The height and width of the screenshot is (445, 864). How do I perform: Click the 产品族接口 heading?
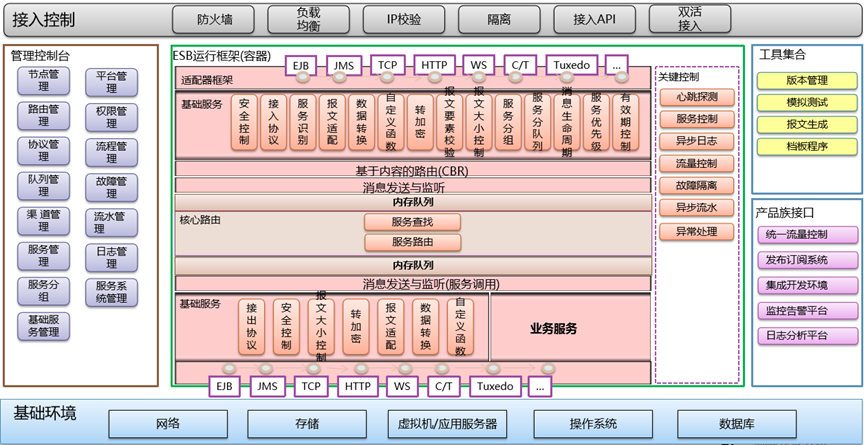[x=784, y=213]
